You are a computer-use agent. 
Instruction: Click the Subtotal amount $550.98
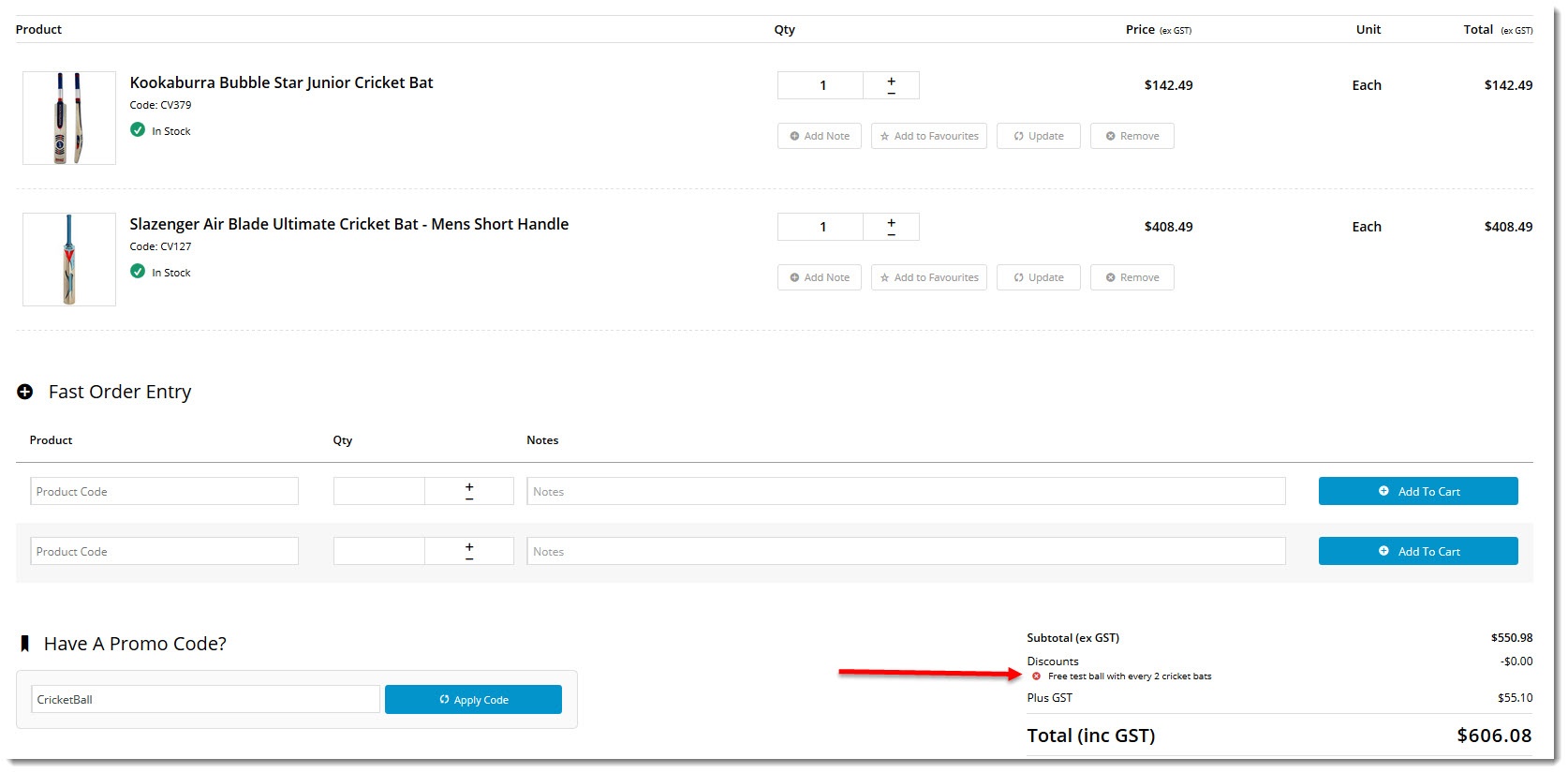1512,637
